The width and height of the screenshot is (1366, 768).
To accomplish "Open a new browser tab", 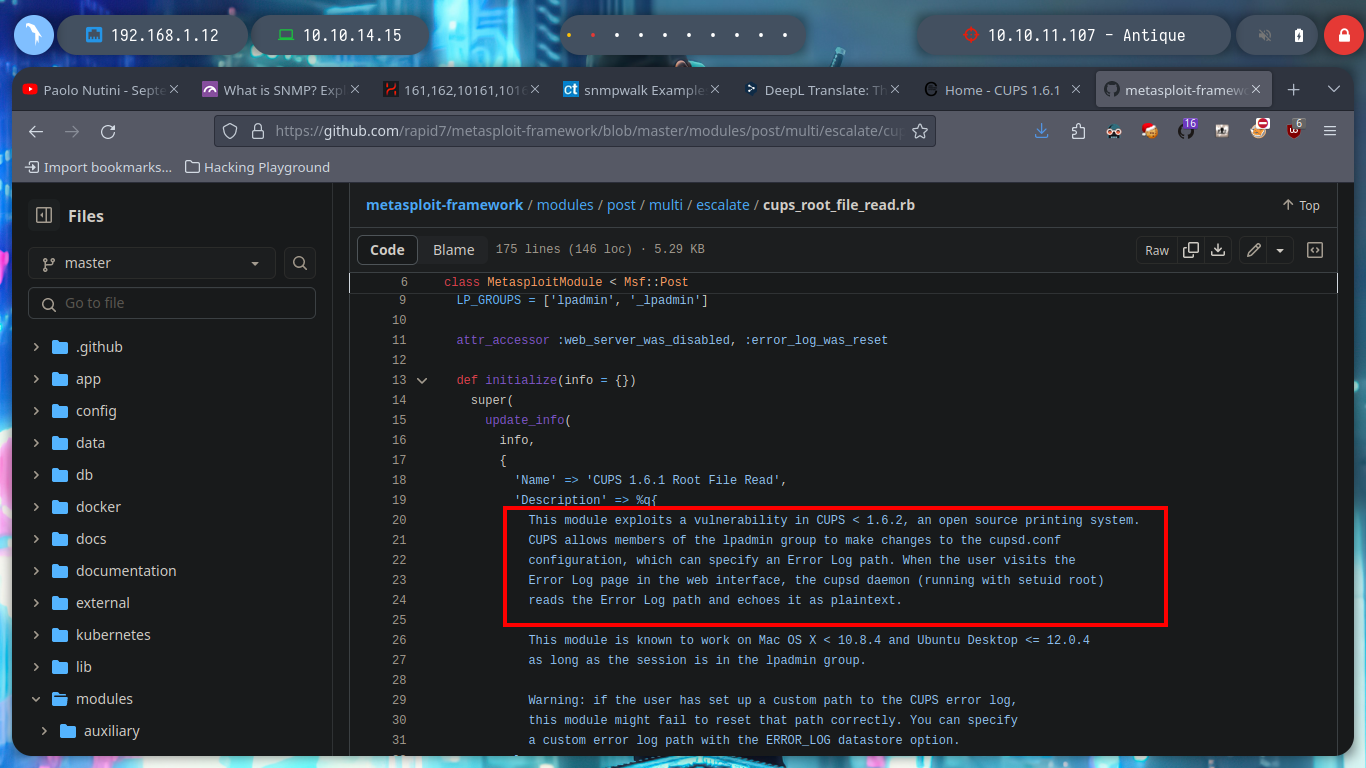I will (1293, 90).
